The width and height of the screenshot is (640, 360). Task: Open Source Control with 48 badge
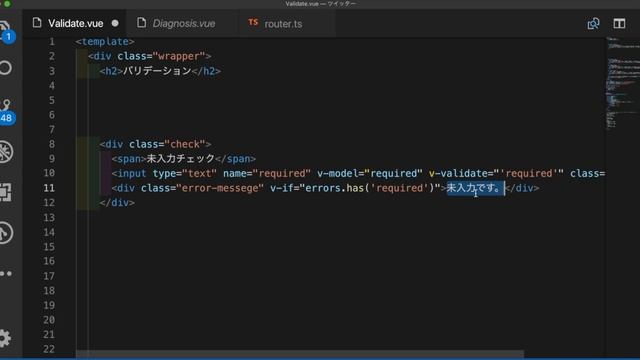pyautogui.click(x=6, y=110)
